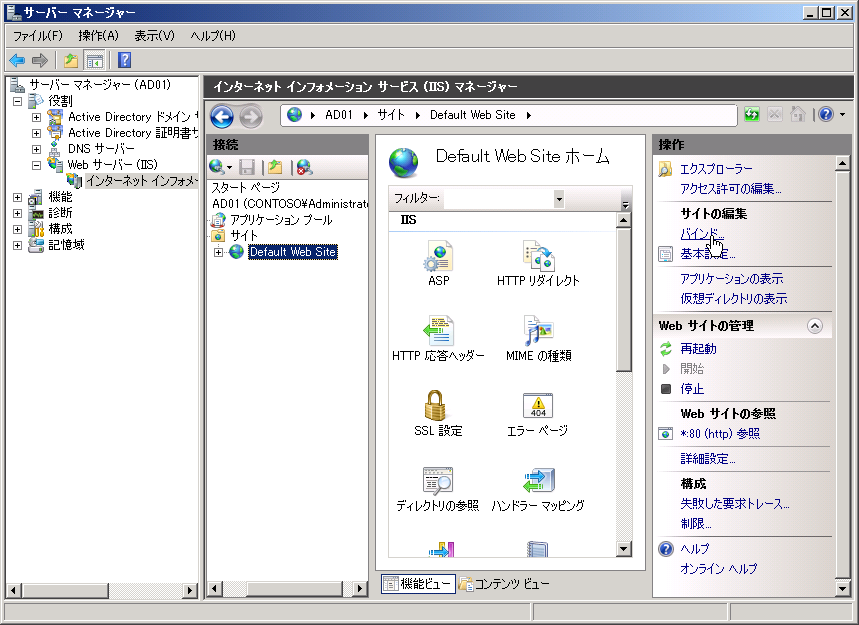Click the delete connection icon in connections toolbar
Viewport: 859px width, 625px height.
pyautogui.click(x=304, y=167)
